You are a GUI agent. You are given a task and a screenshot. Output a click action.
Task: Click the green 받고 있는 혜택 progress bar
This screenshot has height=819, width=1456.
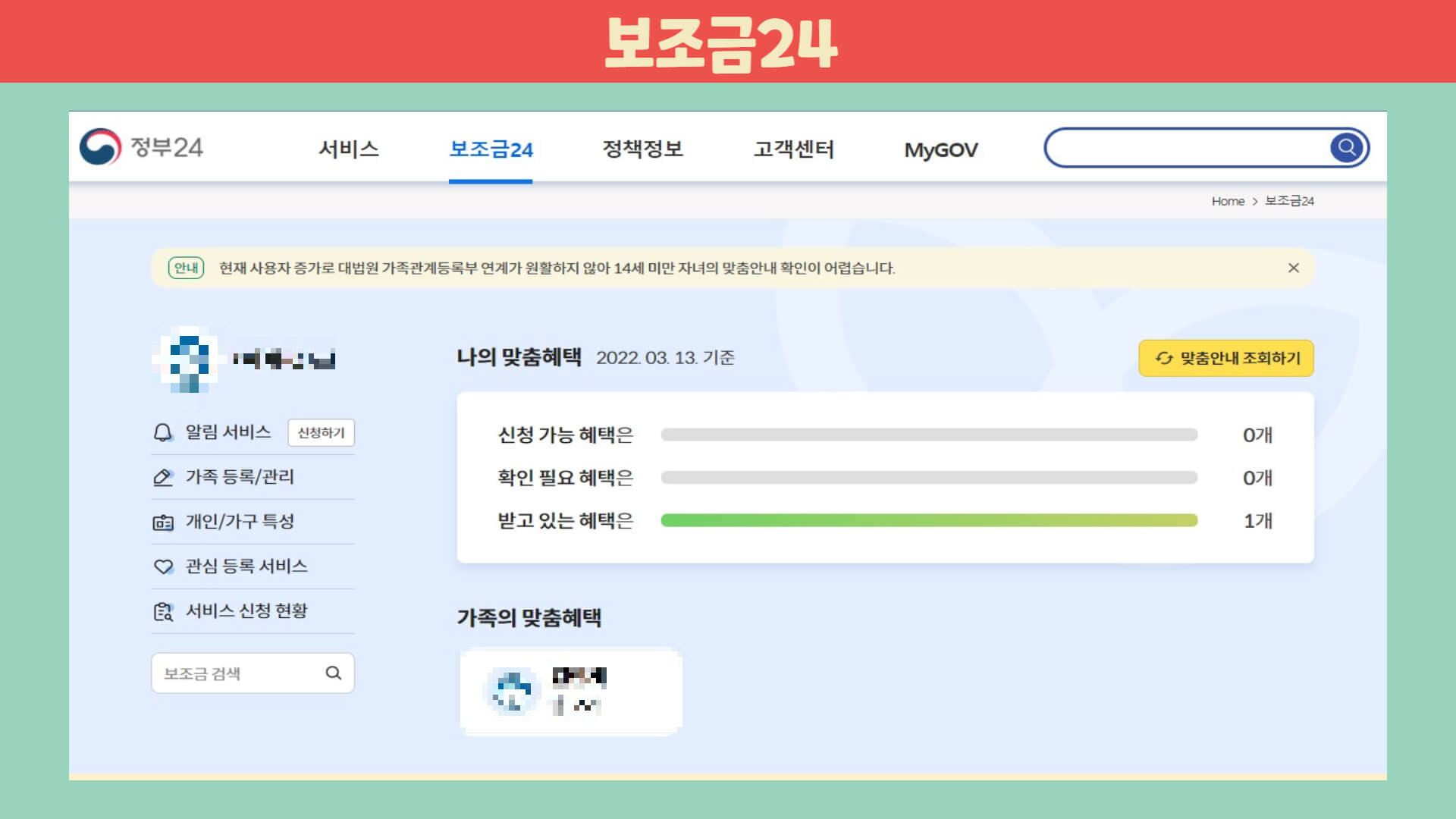[x=929, y=520]
